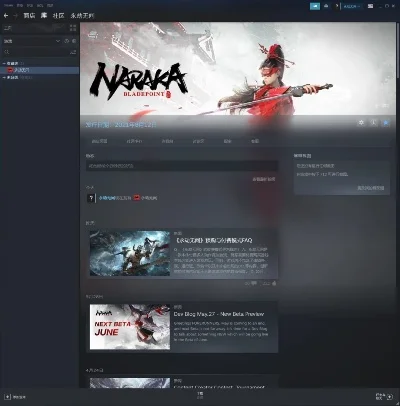Open the 社区 (Community) section
The width and height of the screenshot is (400, 406).
click(59, 16)
